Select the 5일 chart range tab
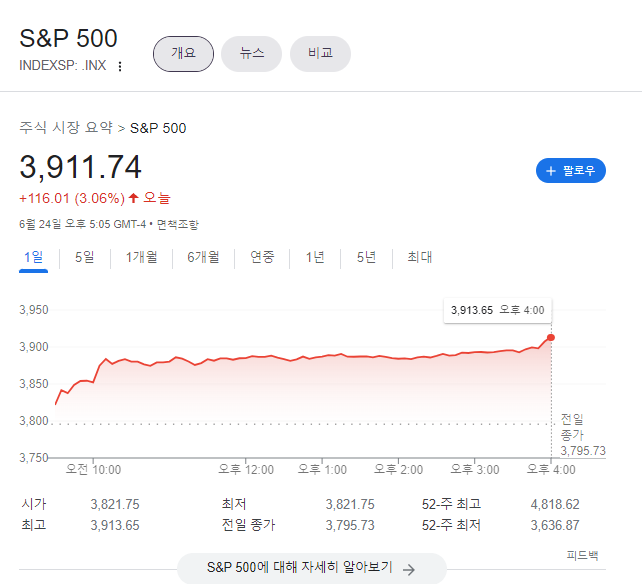 tap(84, 257)
